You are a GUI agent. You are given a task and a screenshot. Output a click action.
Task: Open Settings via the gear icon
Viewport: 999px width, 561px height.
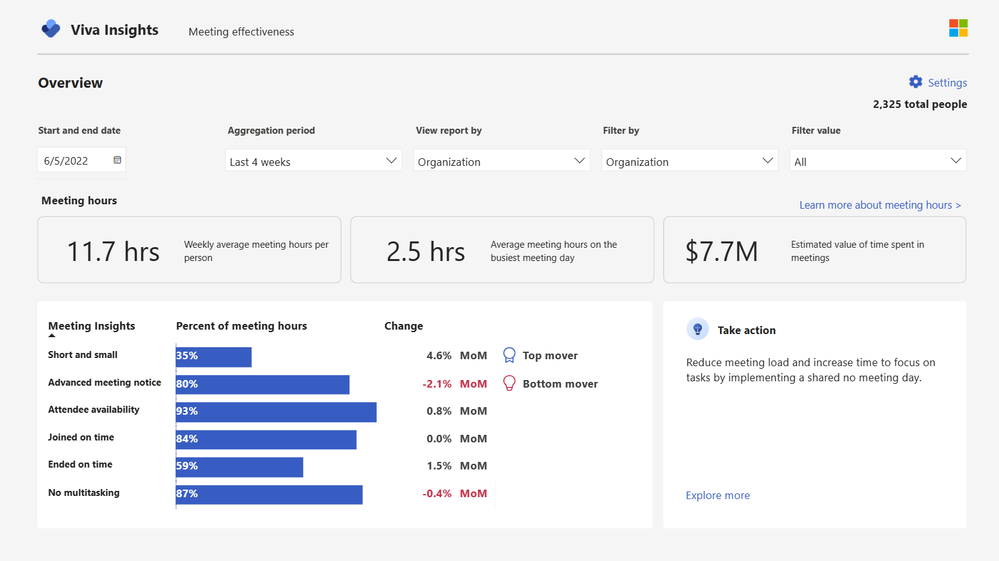coord(915,82)
